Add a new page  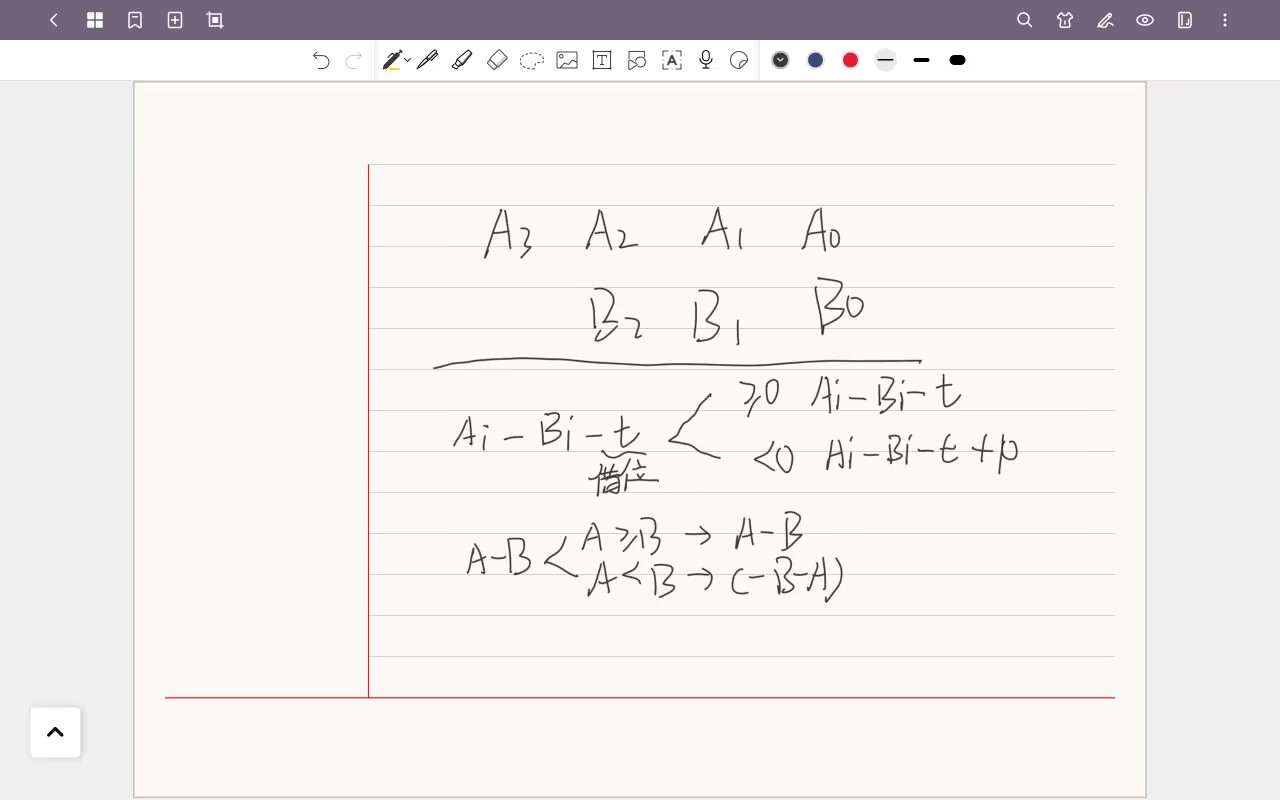coord(175,20)
